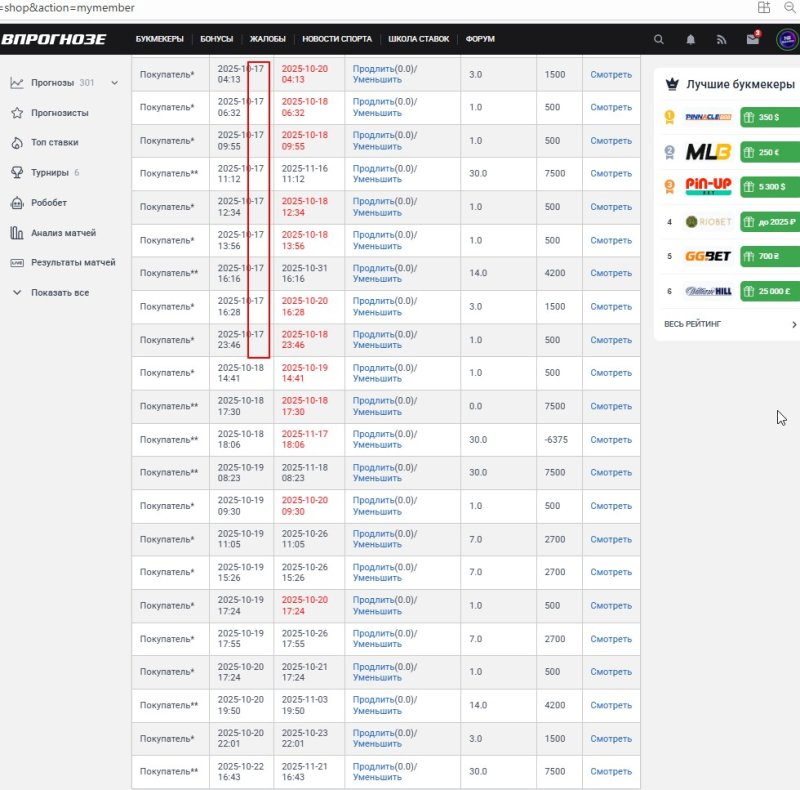
Task: Open the БУКМЕКЕРЫ menu
Action: [160, 40]
